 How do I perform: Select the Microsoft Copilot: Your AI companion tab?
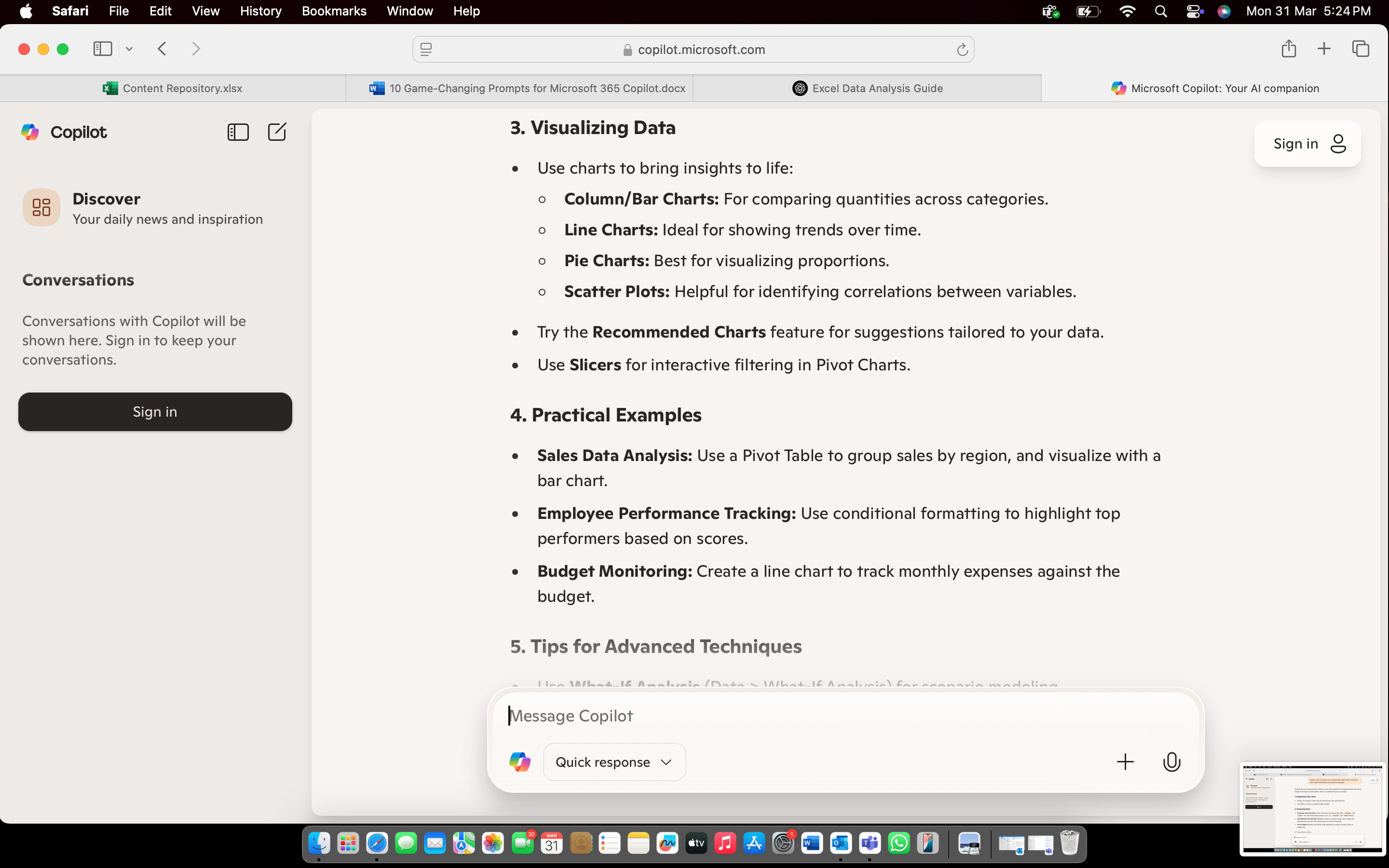pos(1215,88)
